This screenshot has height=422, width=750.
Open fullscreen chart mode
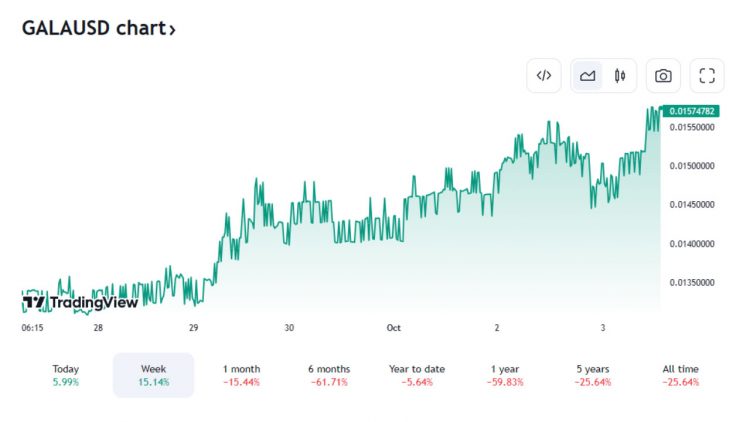(x=707, y=76)
